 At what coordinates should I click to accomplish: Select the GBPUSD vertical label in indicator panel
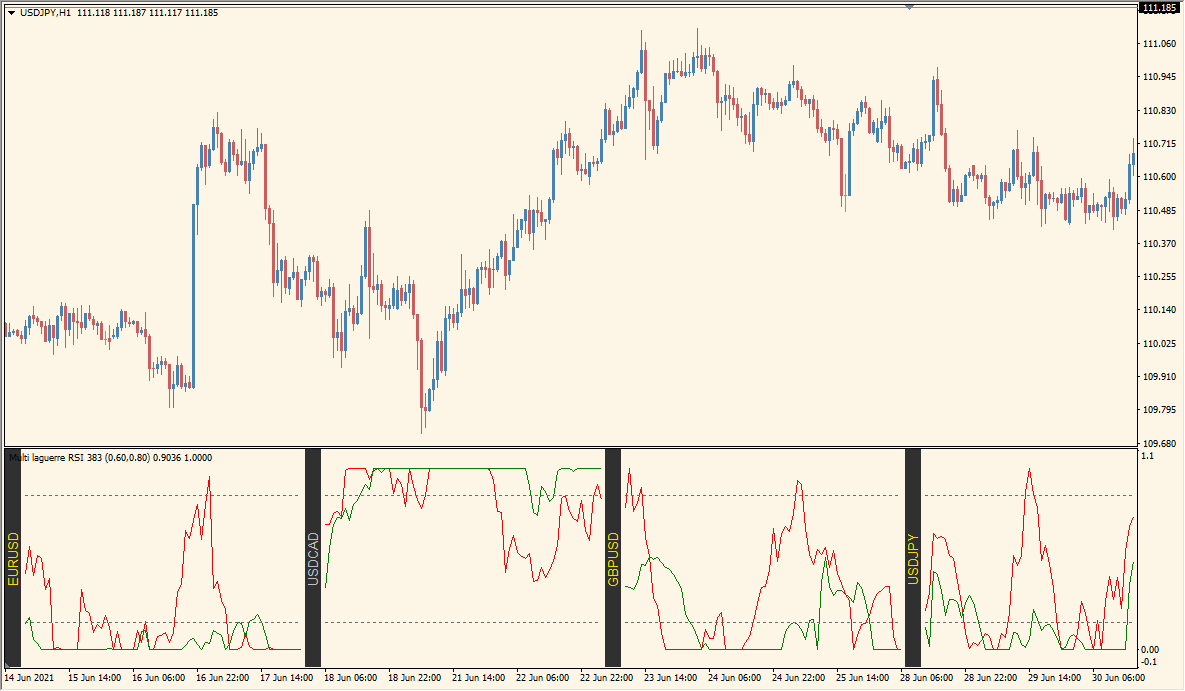[x=613, y=558]
